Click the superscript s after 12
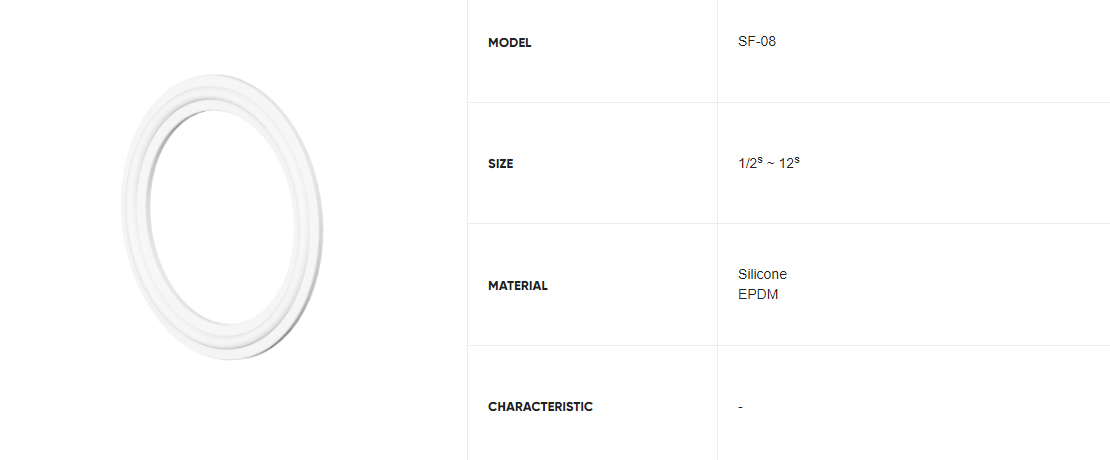This screenshot has width=1110, height=460. click(x=796, y=158)
